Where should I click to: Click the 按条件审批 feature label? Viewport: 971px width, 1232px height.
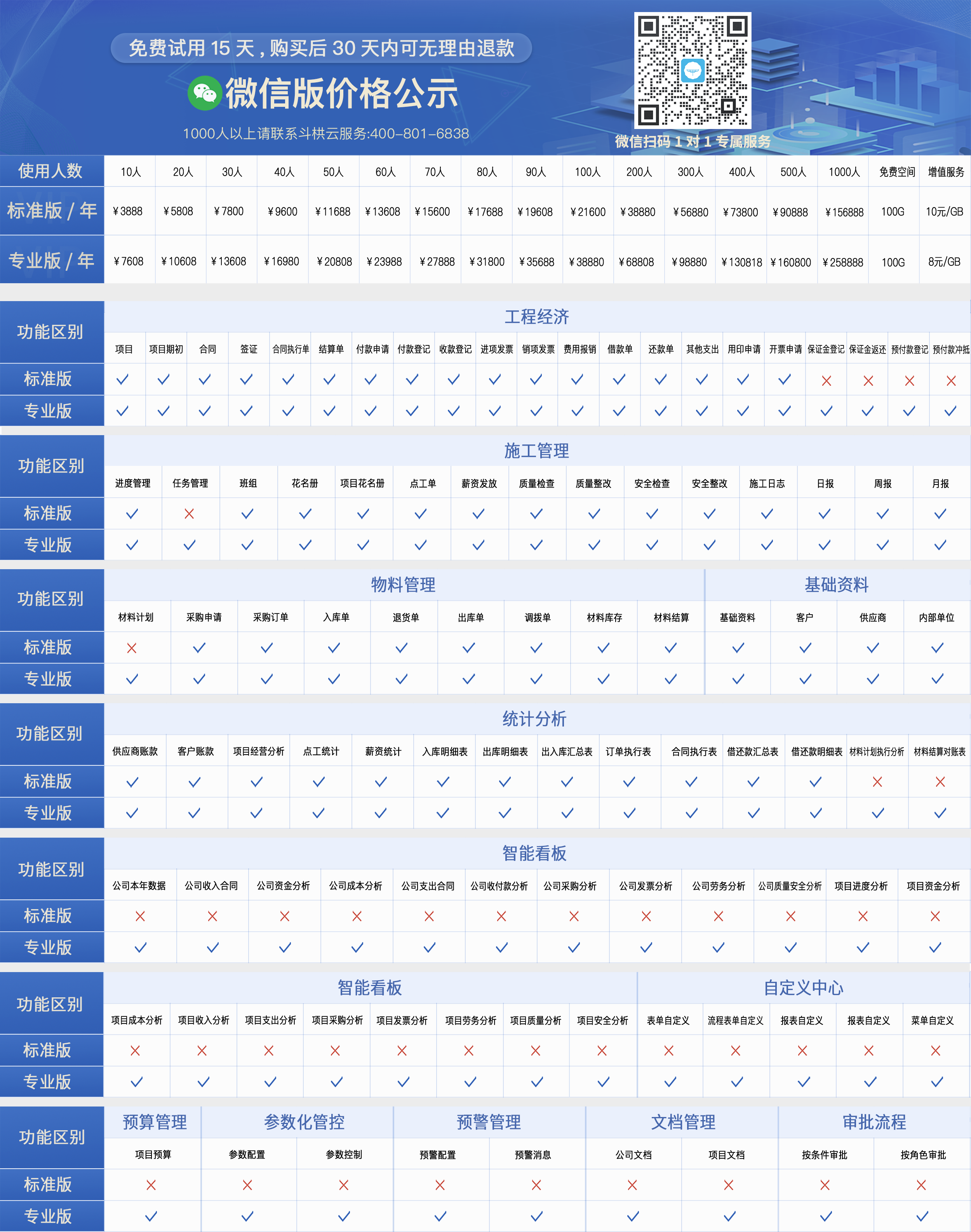coord(824,1155)
